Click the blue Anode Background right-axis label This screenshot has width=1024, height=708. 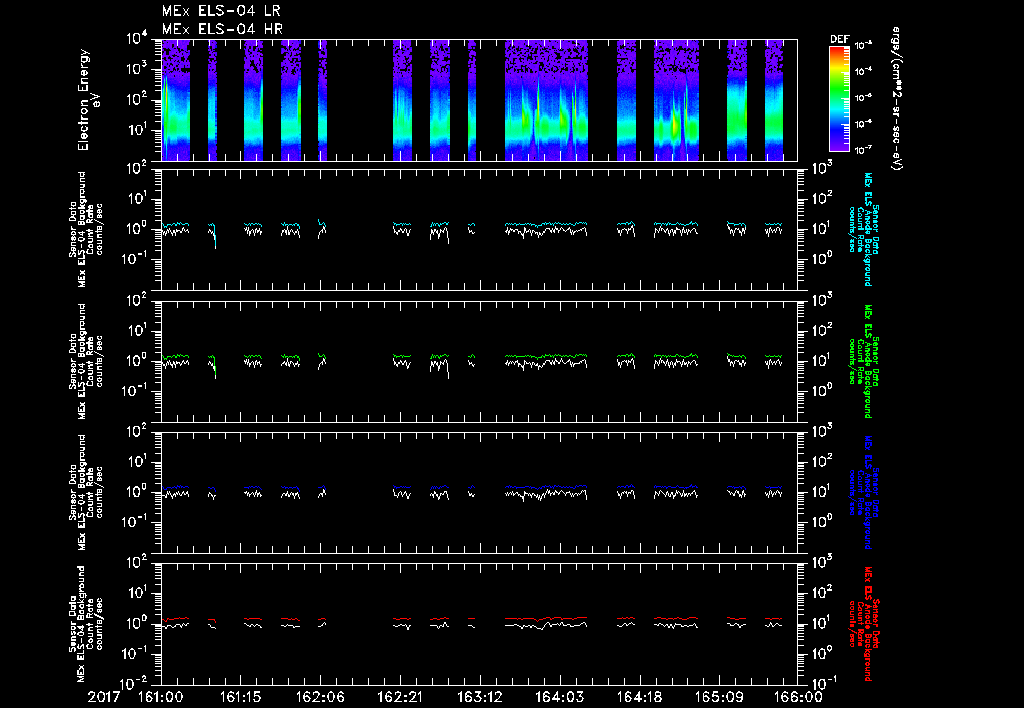(x=863, y=492)
